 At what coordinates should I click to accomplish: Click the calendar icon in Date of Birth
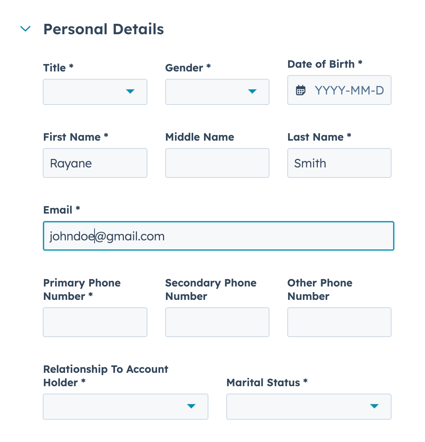[x=300, y=90]
